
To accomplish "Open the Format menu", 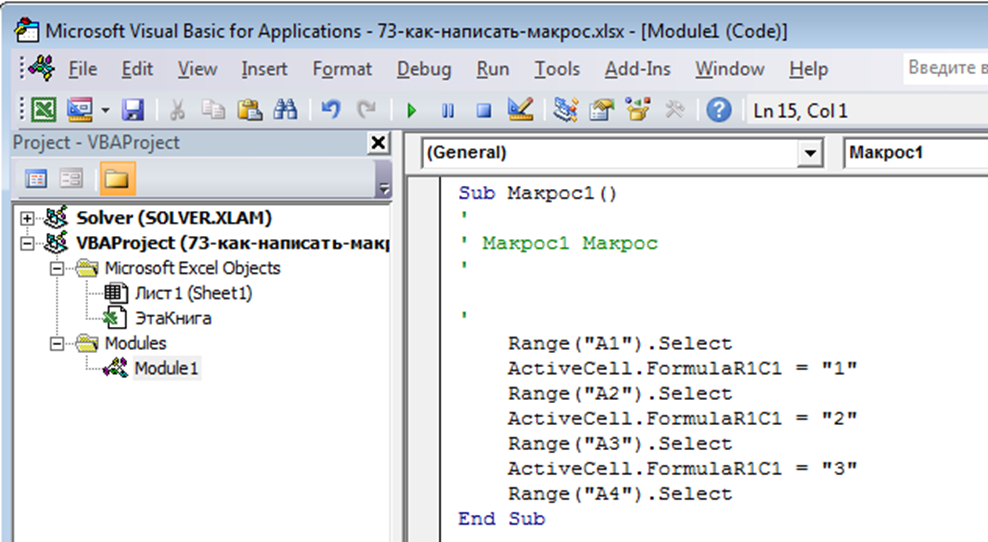I will pyautogui.click(x=342, y=69).
